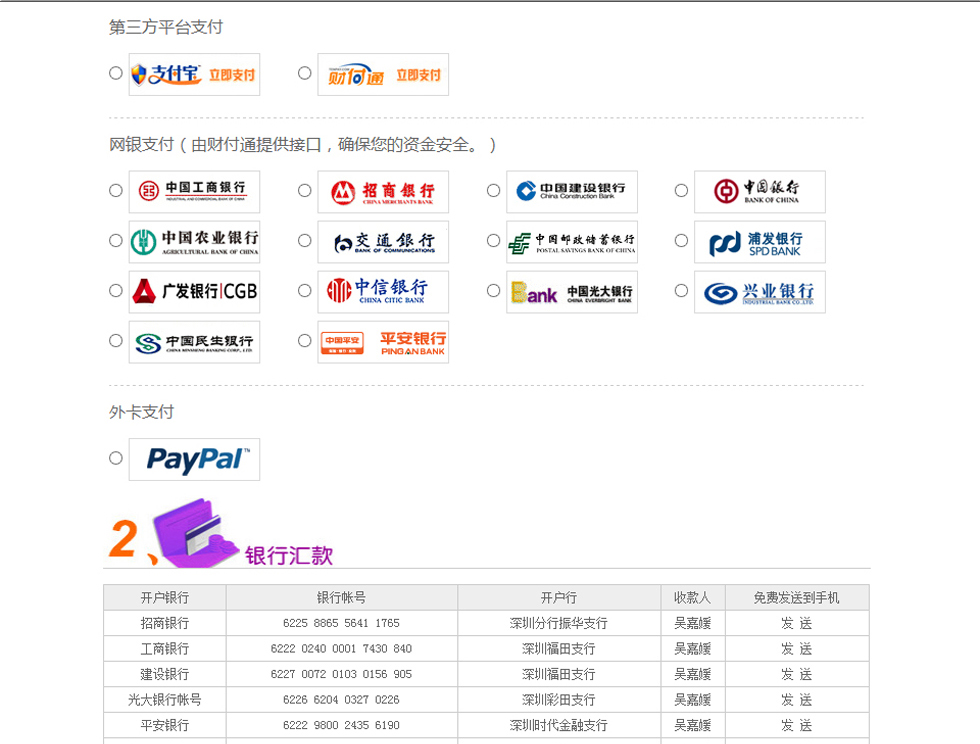This screenshot has height=744, width=980.
Task: Select the 邮政储蓄银行 radio button
Action: click(493, 241)
